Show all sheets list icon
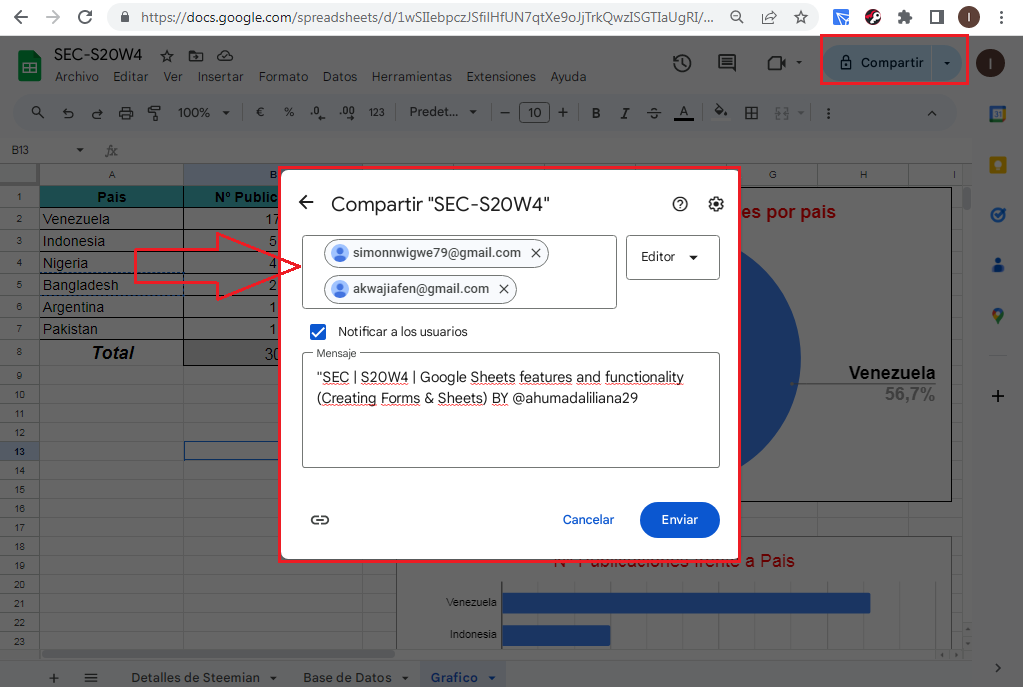 tap(91, 678)
